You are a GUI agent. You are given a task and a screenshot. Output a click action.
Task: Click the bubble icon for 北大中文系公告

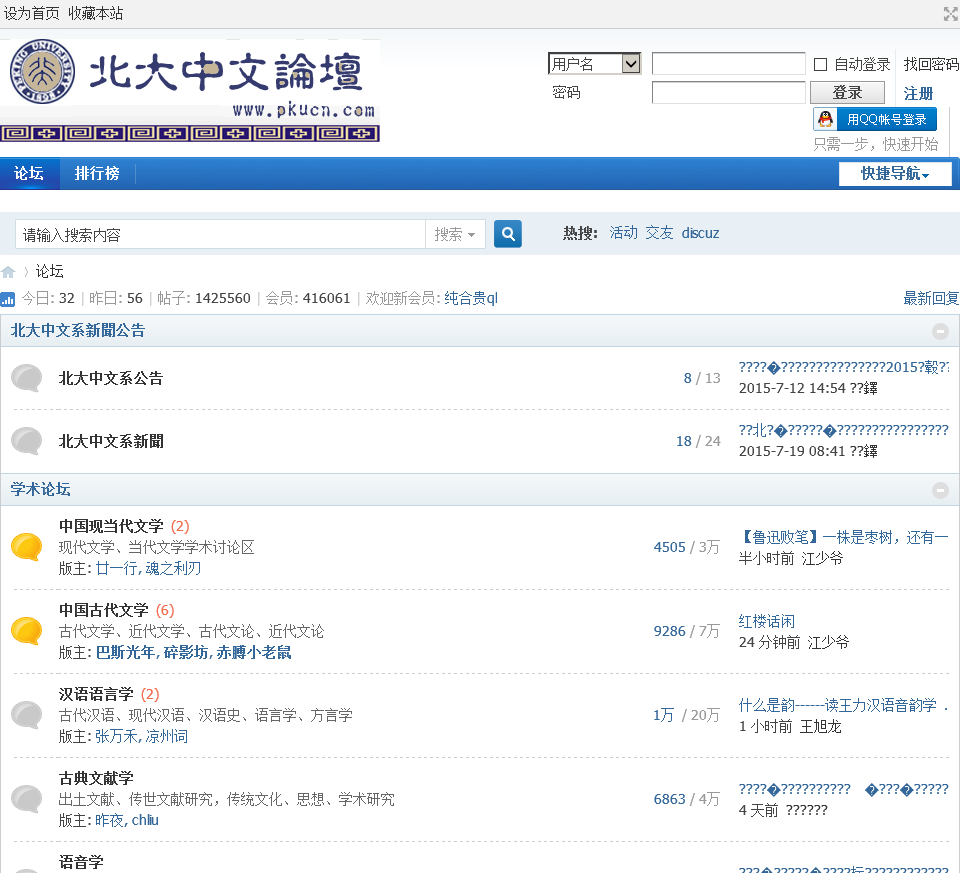[x=26, y=378]
